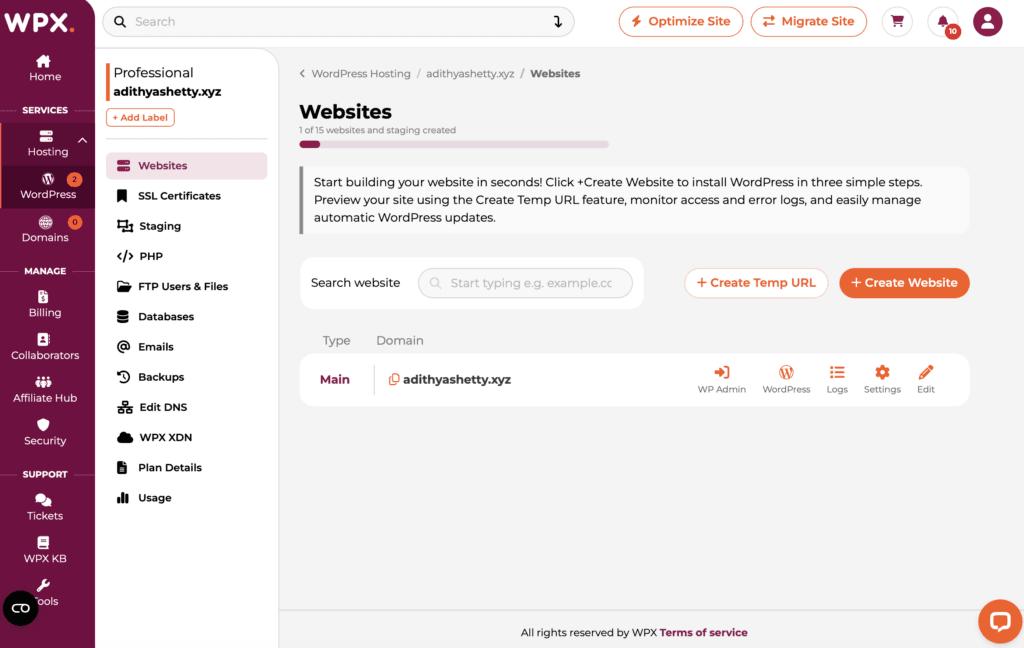Click the Domain column header
Screen dimensions: 1024x648
pyautogui.click(x=400, y=340)
